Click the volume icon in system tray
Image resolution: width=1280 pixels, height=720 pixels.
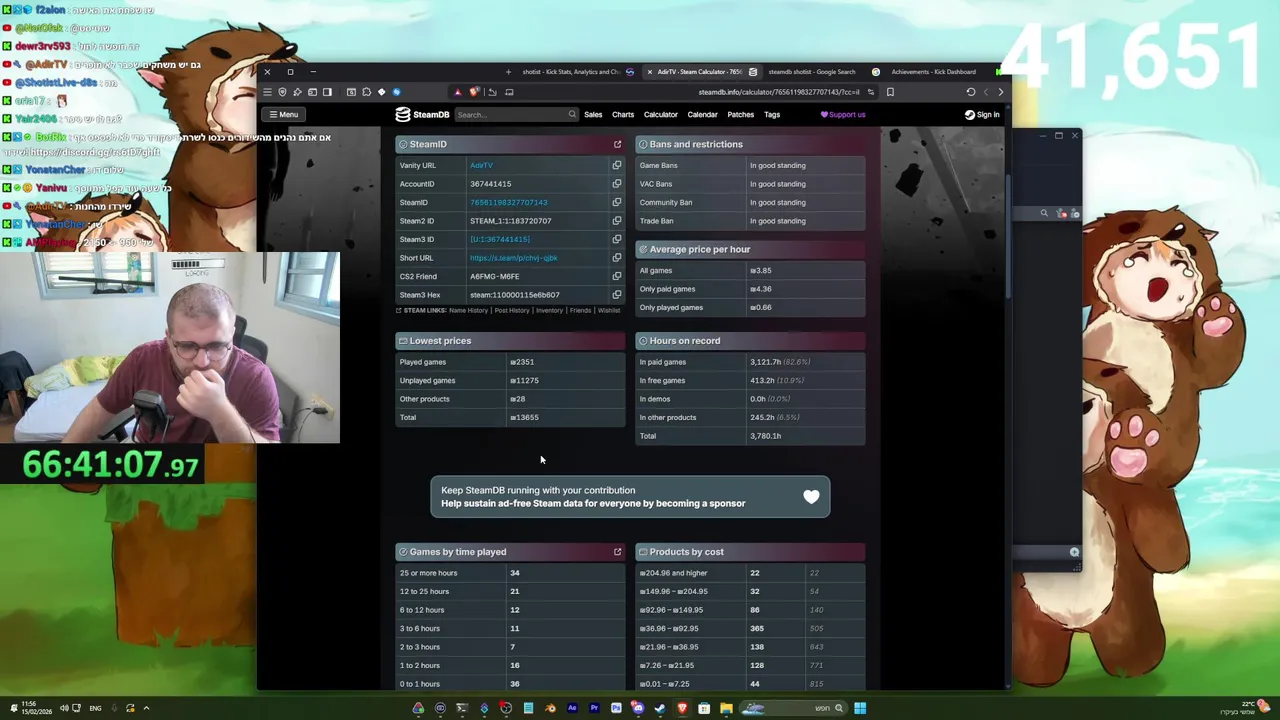[x=63, y=708]
